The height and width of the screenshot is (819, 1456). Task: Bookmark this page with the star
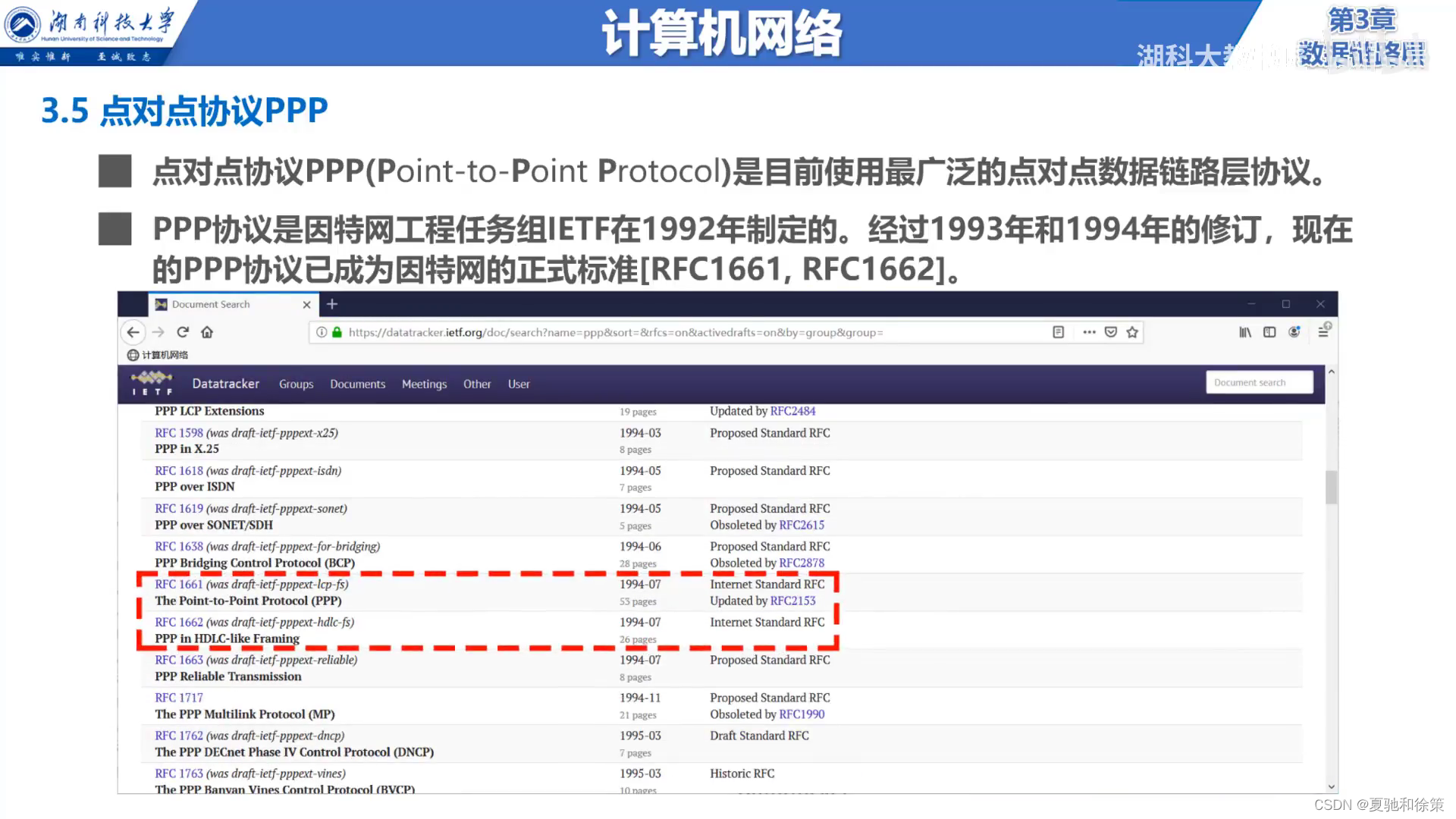[1131, 332]
